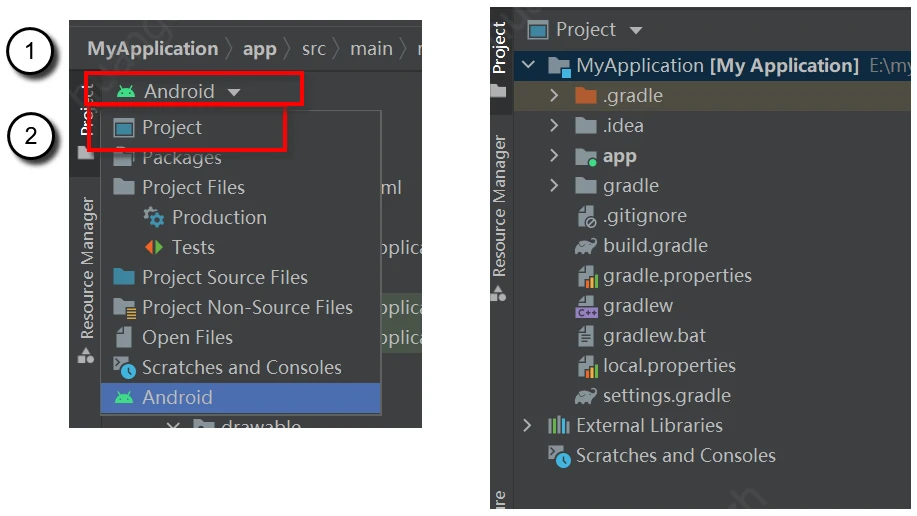Image resolution: width=917 pixels, height=516 pixels.
Task: Expand External Libraries node
Action: (x=527, y=425)
